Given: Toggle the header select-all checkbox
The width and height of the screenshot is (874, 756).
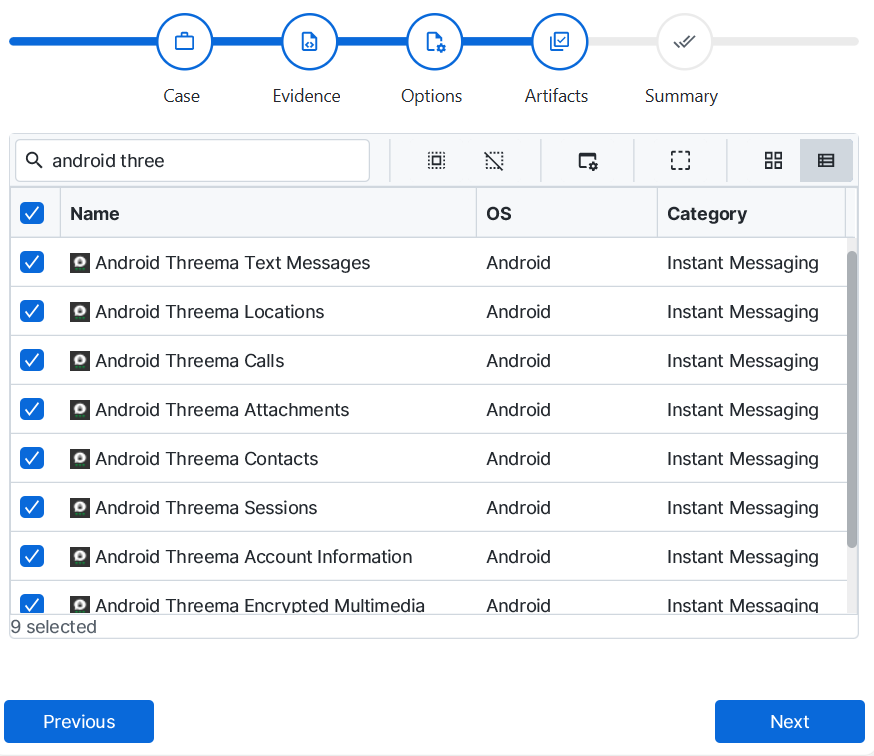Looking at the screenshot, I should click(32, 213).
